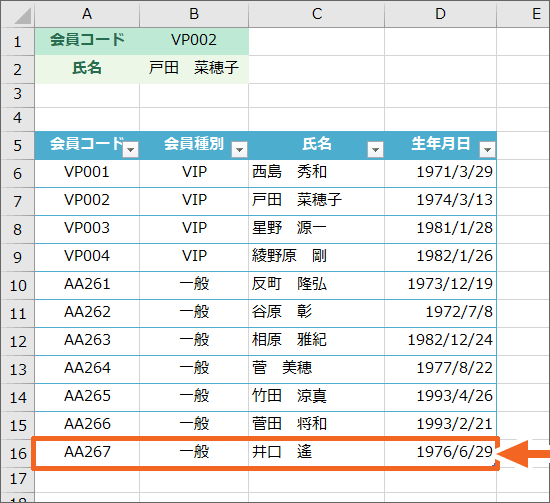The height and width of the screenshot is (503, 550).
Task: Click the AA263 cell
Action: (x=87, y=341)
